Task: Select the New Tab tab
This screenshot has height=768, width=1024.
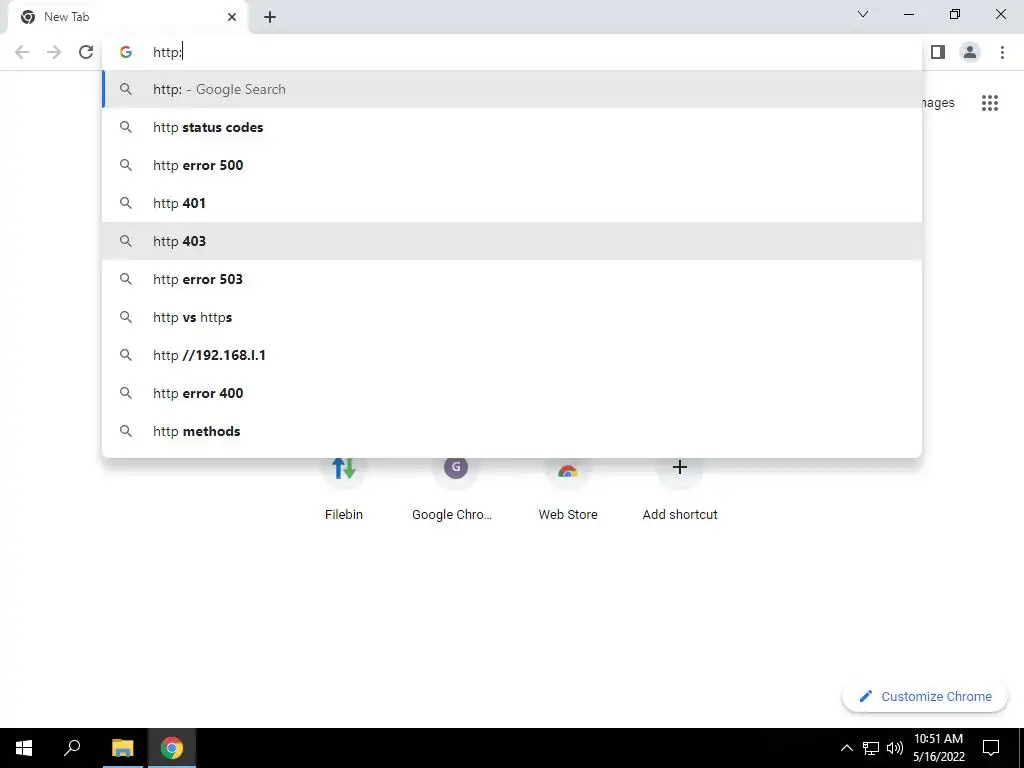Action: [129, 17]
